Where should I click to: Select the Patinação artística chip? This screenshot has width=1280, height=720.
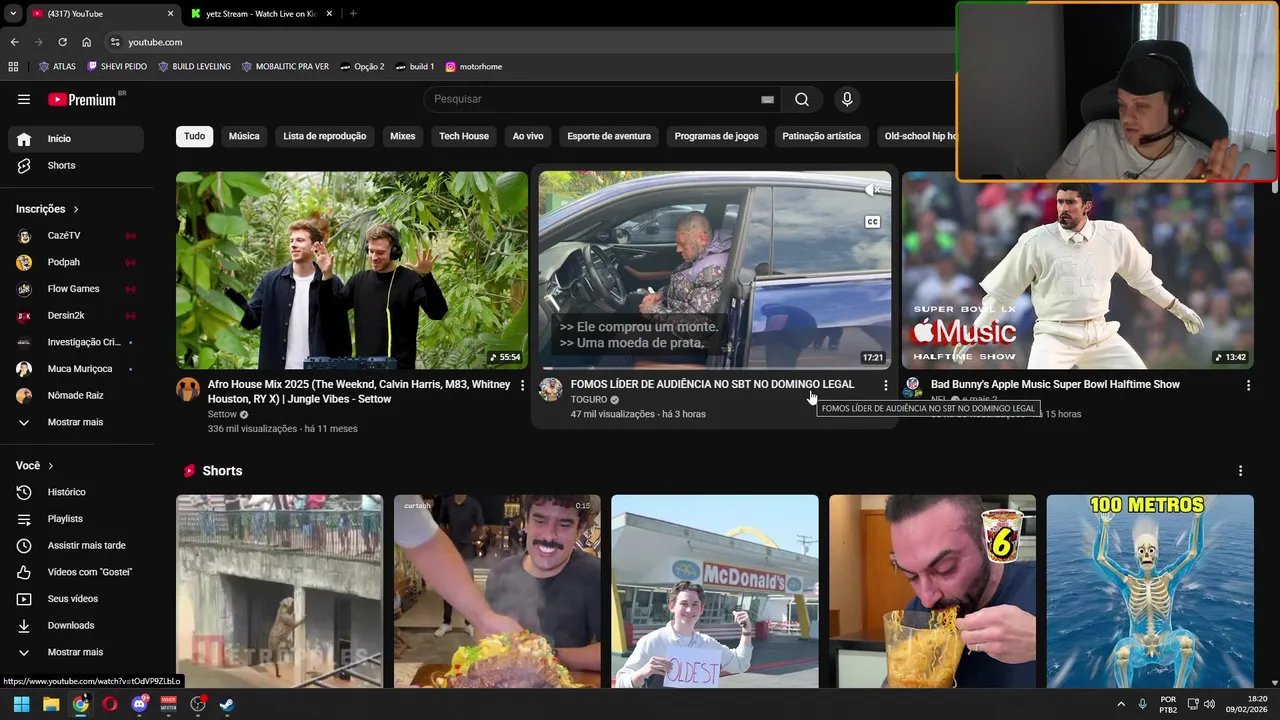[821, 136]
